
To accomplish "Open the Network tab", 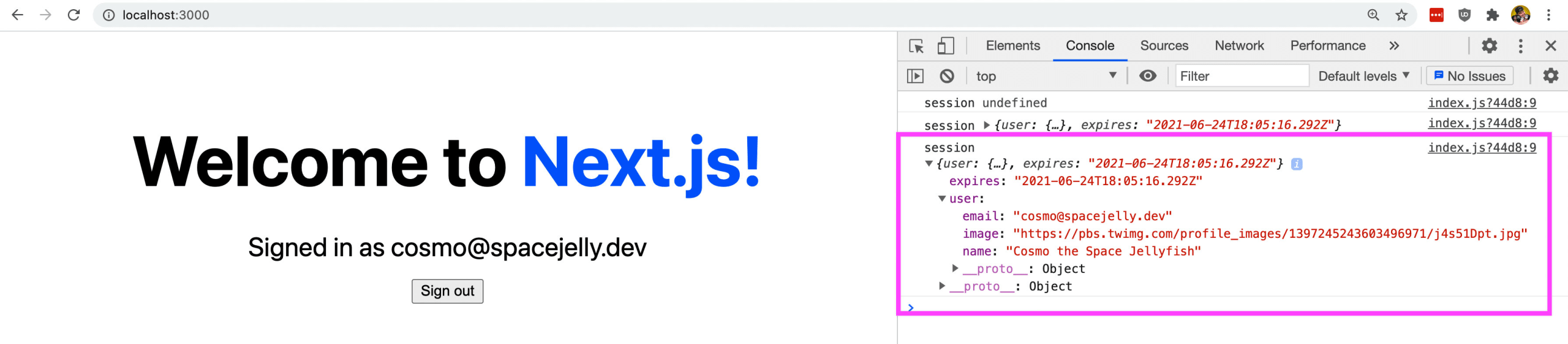I will [1239, 46].
